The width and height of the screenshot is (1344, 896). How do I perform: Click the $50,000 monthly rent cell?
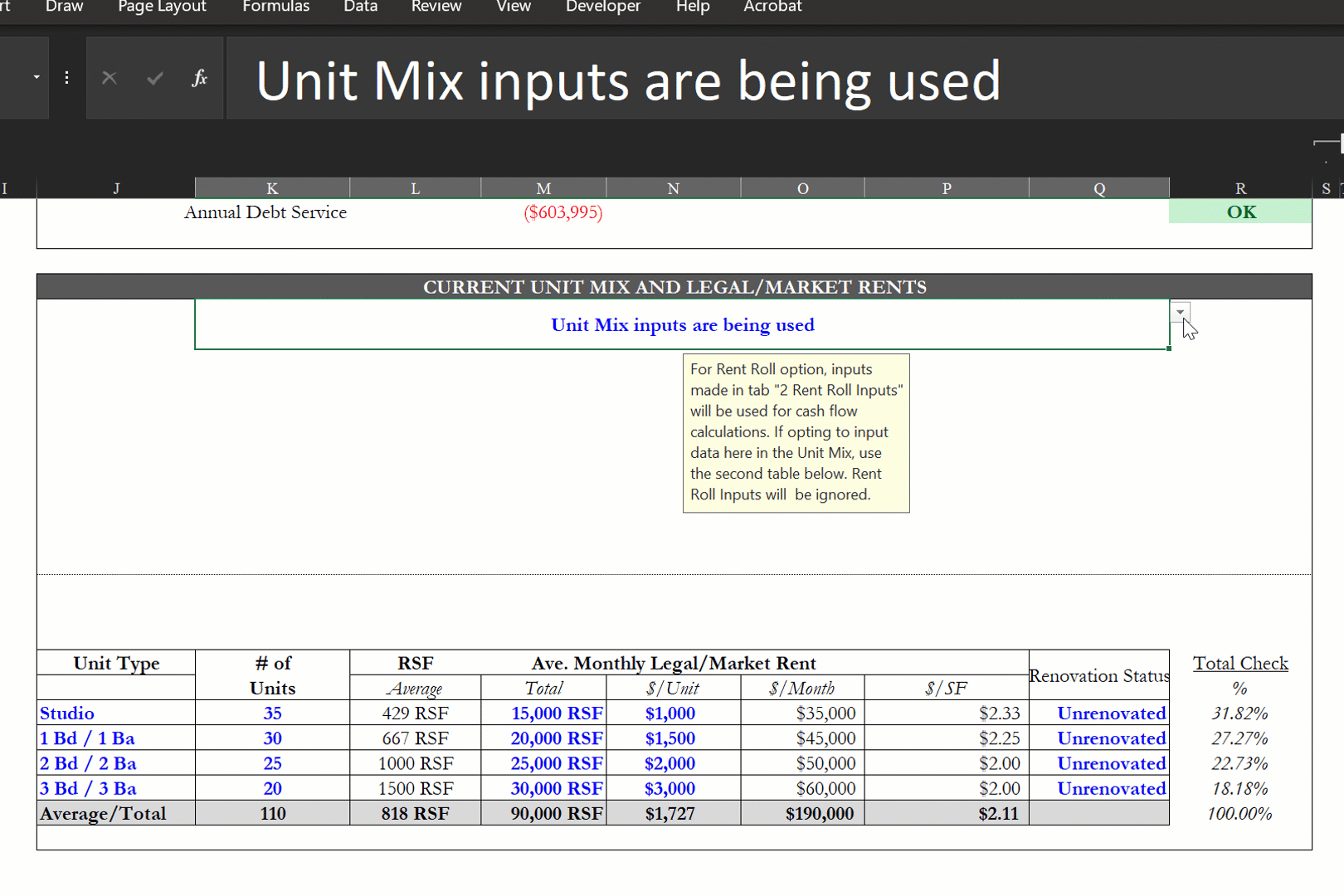pos(802,762)
